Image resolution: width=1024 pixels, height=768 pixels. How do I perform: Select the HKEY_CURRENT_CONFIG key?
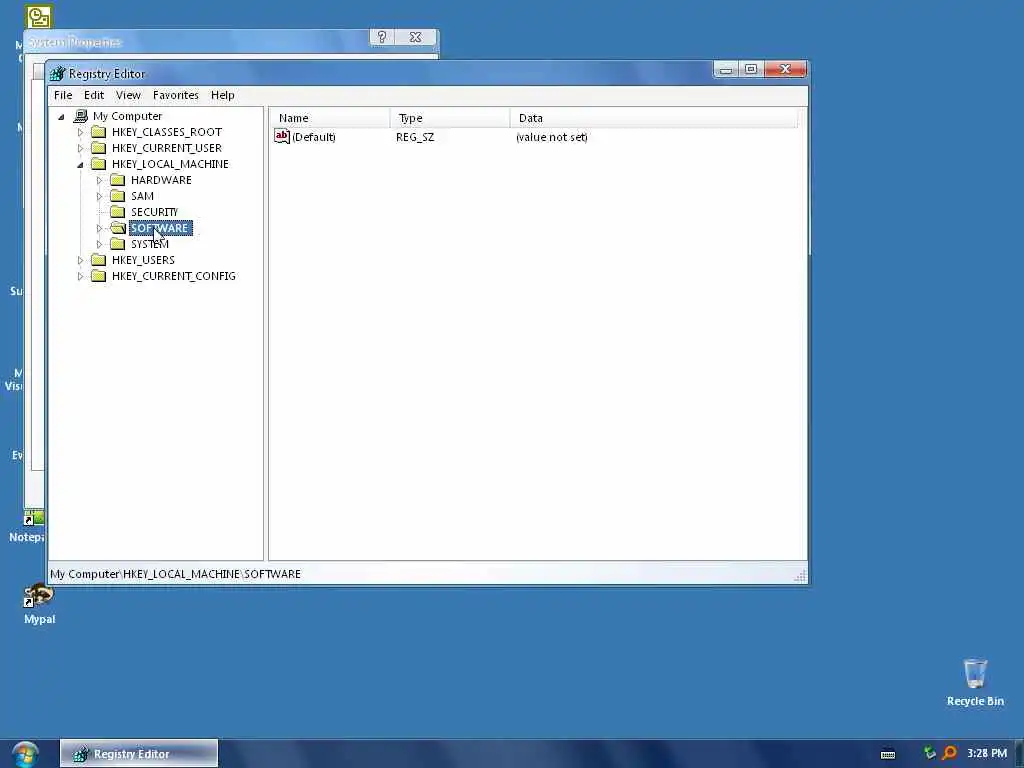pos(174,276)
